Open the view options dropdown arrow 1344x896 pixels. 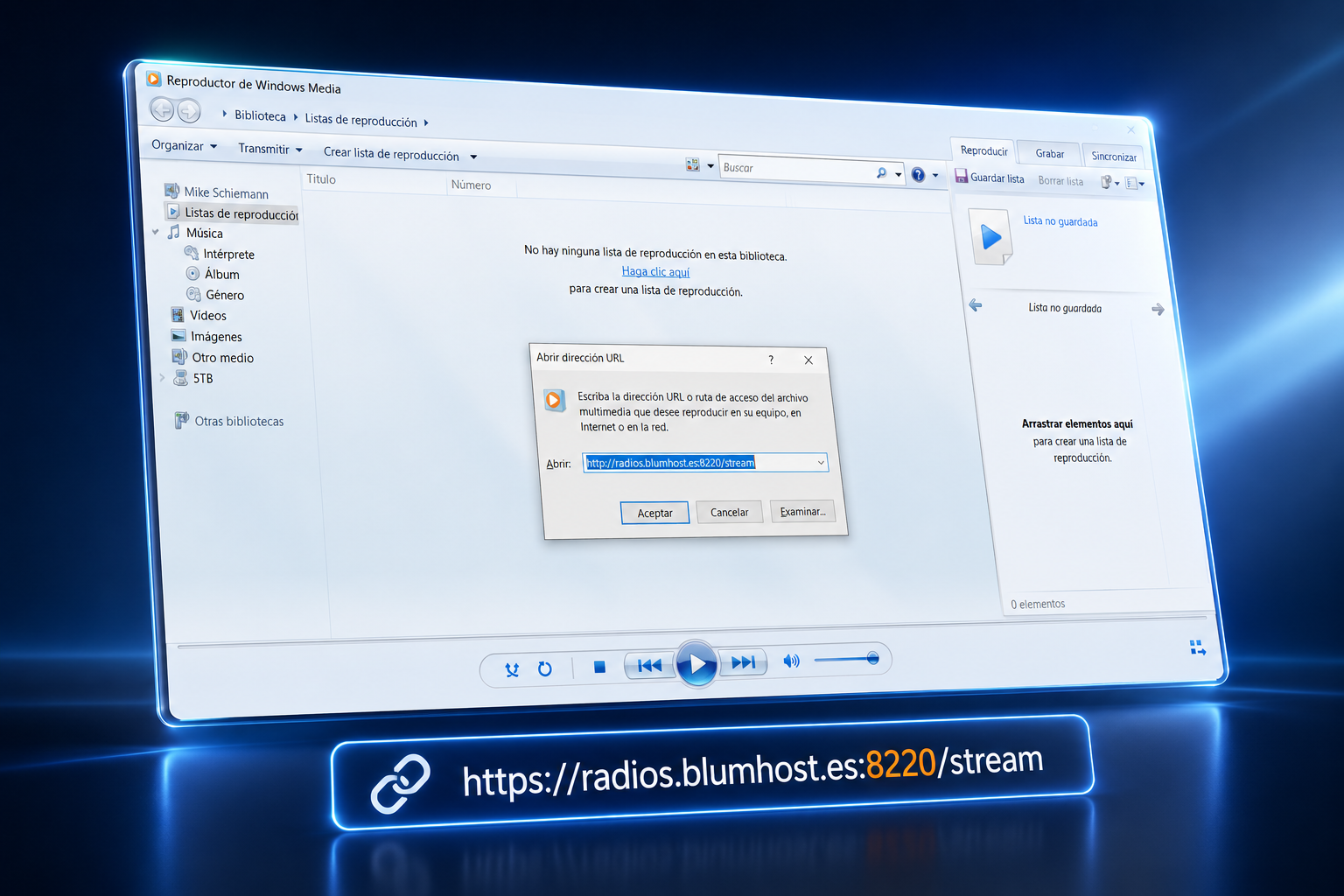[710, 166]
